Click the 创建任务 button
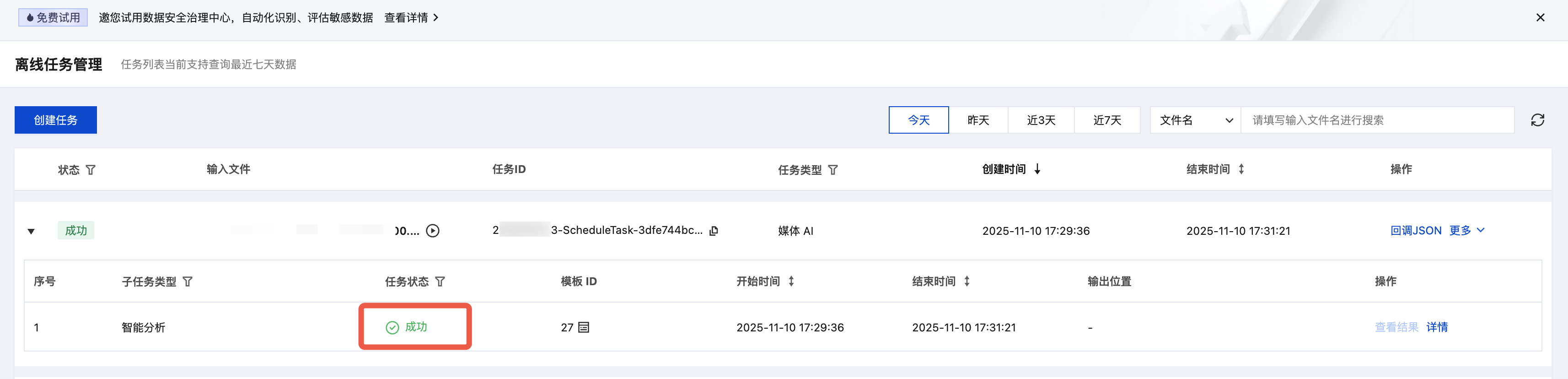1568x379 pixels. (x=55, y=120)
